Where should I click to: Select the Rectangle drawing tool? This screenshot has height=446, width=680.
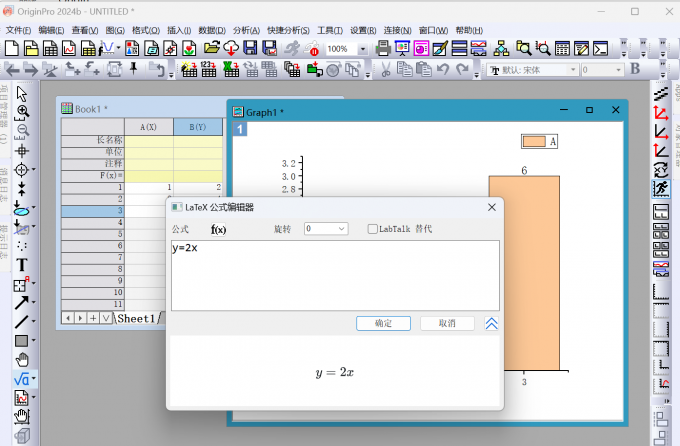click(x=22, y=341)
